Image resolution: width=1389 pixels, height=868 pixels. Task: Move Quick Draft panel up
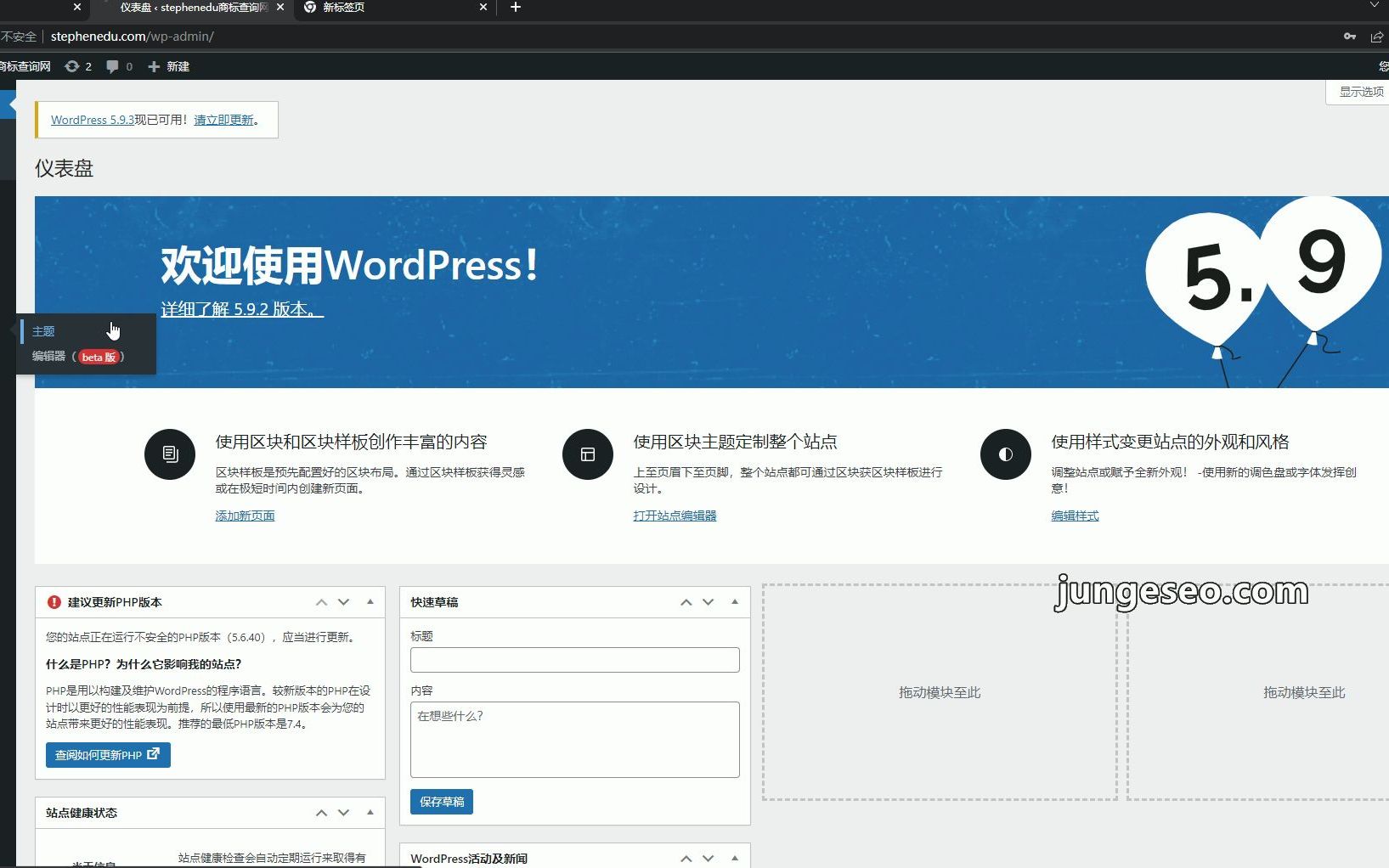click(686, 602)
